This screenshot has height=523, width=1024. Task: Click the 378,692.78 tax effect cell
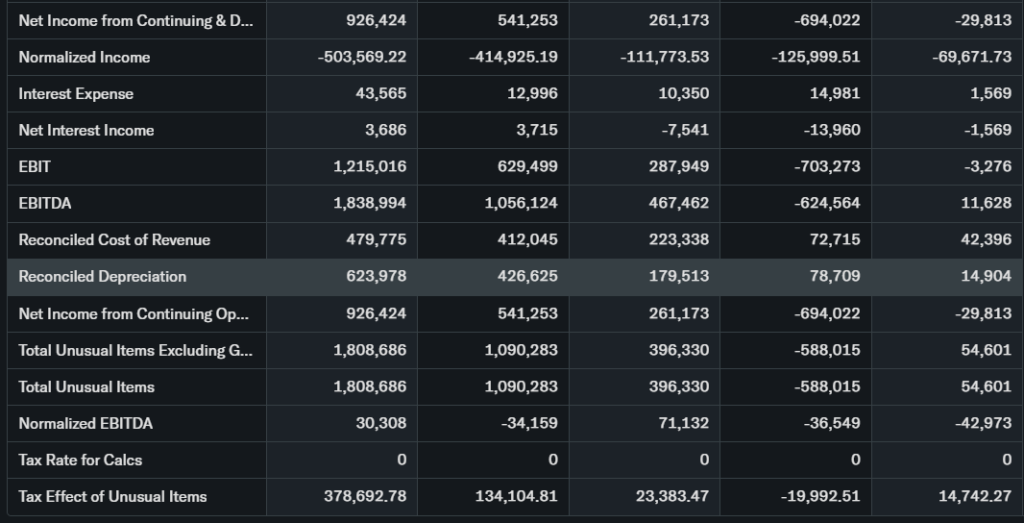pyautogui.click(x=365, y=496)
